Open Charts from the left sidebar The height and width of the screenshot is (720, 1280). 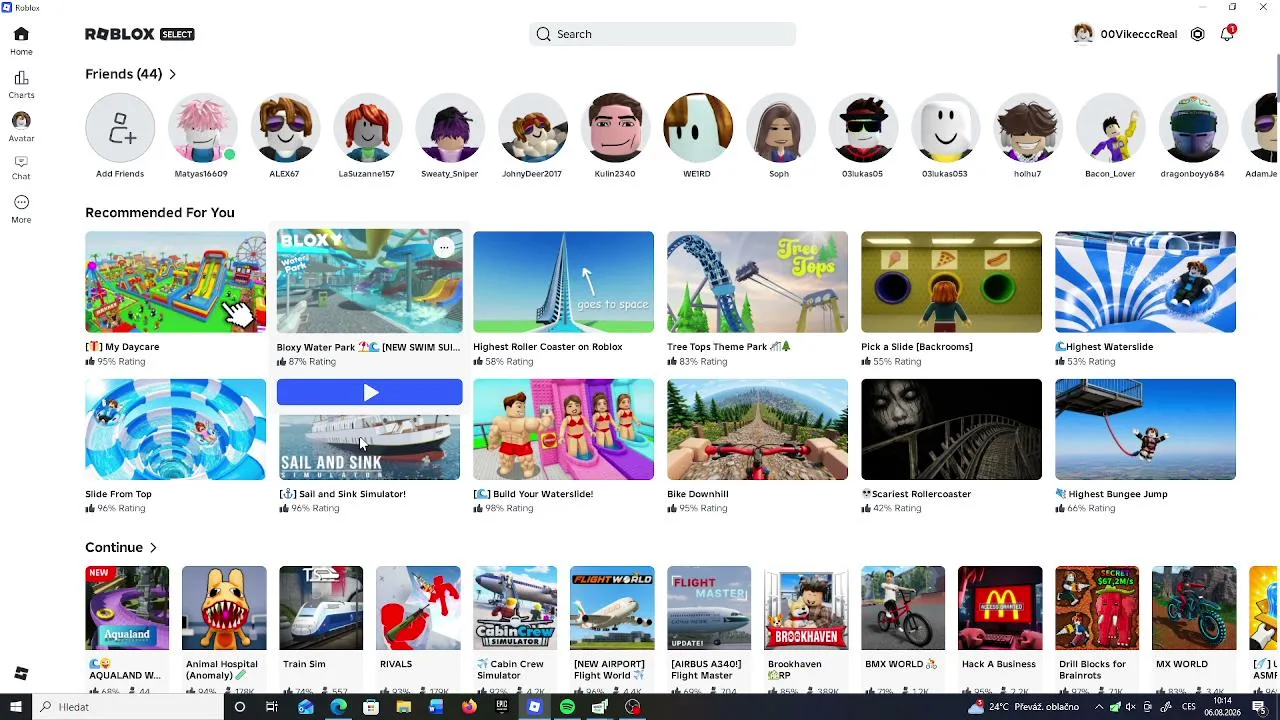(21, 84)
